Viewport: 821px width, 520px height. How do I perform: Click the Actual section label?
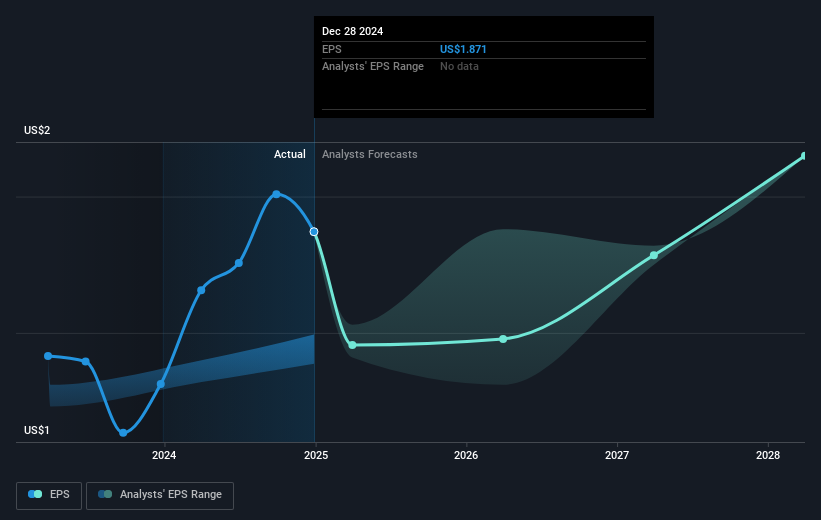click(x=290, y=154)
